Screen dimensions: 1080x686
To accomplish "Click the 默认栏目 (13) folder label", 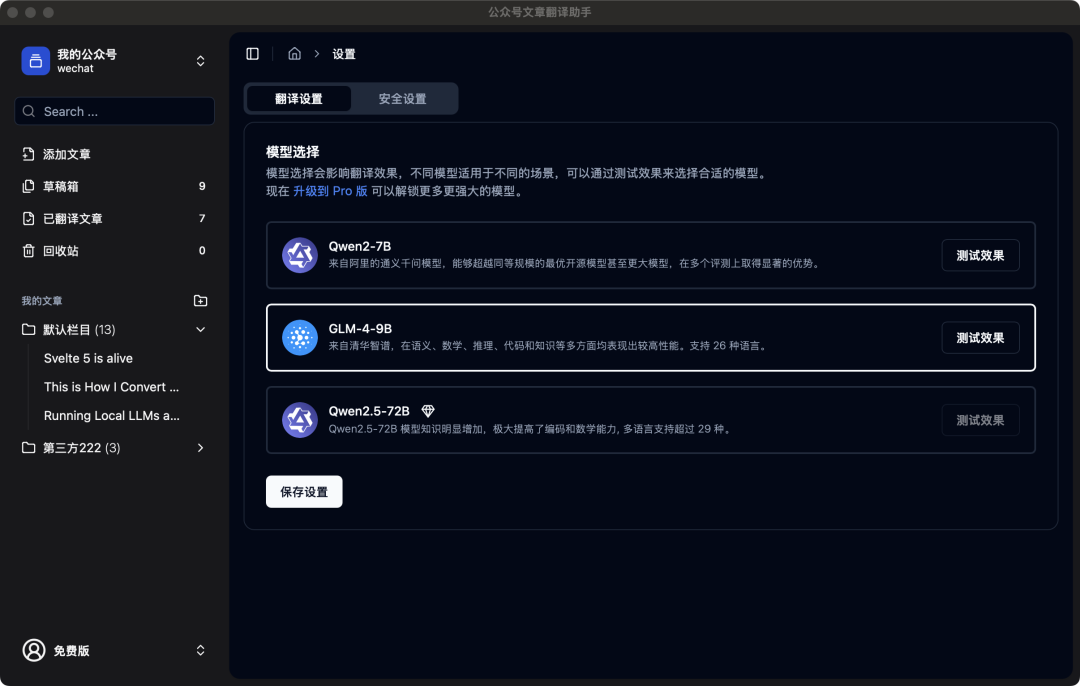I will [79, 329].
